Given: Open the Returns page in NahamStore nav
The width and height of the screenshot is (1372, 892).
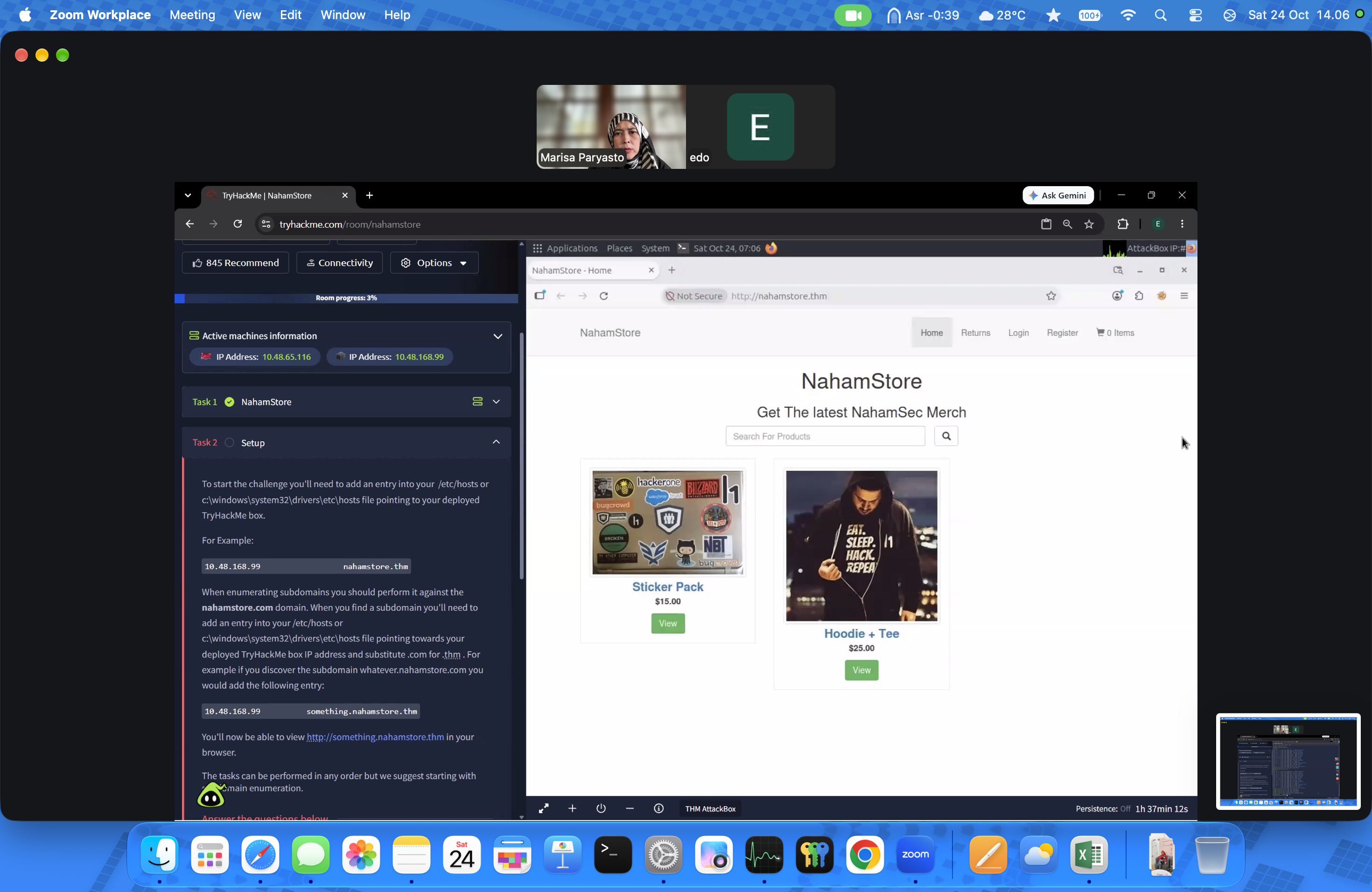Looking at the screenshot, I should click(975, 333).
